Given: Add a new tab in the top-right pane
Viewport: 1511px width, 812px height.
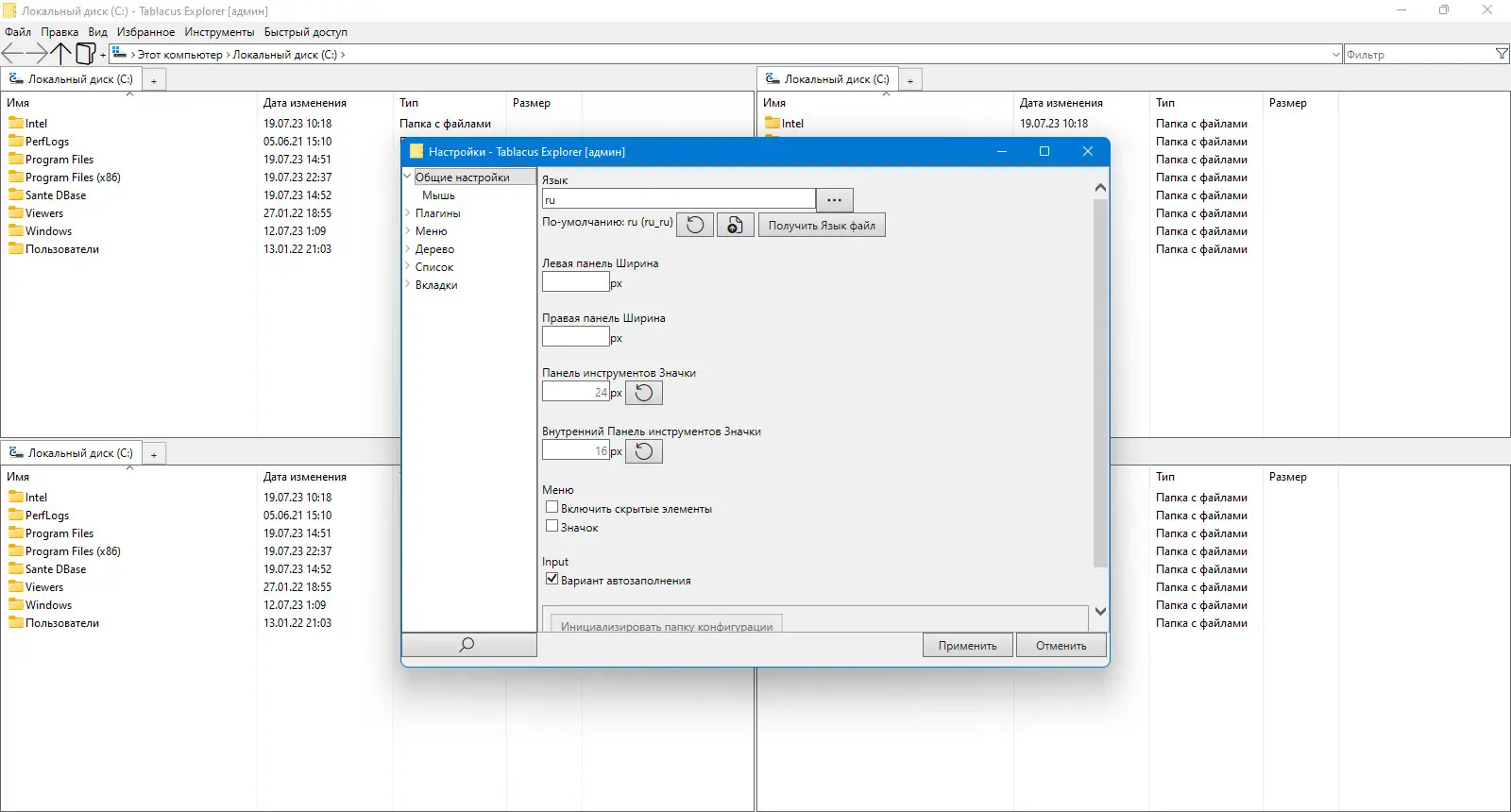Looking at the screenshot, I should [910, 80].
